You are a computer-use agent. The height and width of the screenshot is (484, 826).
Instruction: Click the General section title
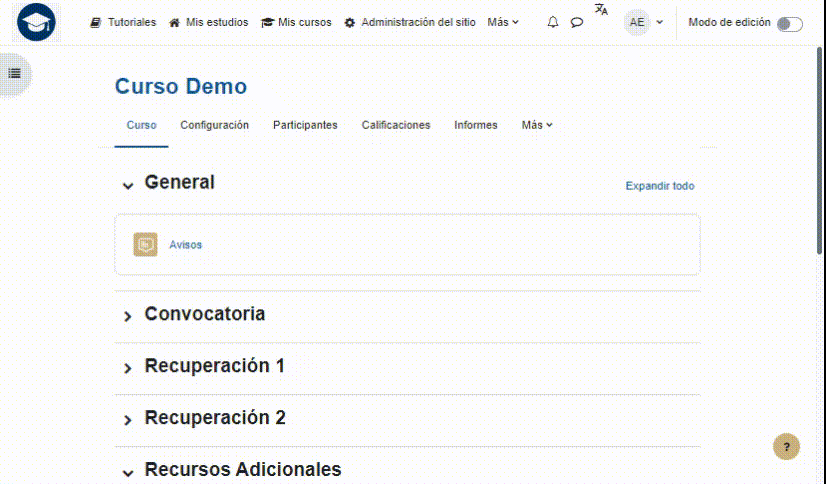tap(180, 182)
